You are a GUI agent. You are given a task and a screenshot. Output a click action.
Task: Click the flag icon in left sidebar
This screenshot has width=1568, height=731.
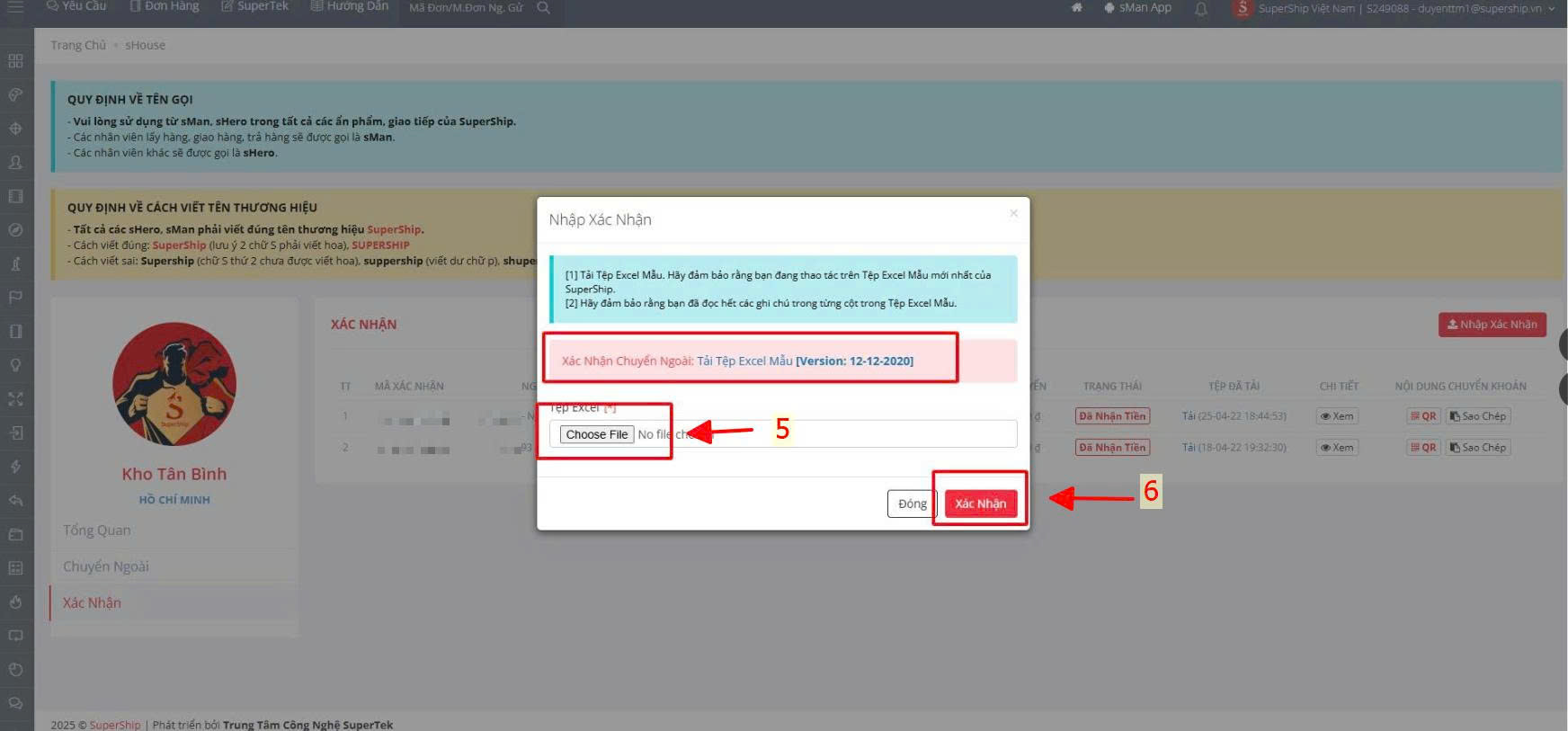point(15,298)
